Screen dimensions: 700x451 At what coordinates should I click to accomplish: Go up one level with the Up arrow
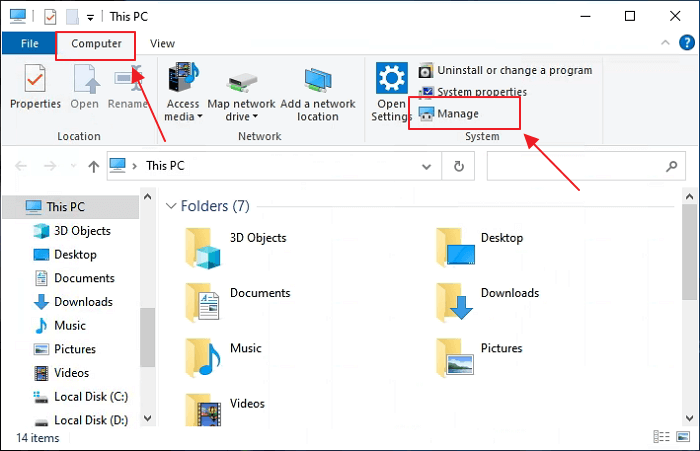(93, 167)
